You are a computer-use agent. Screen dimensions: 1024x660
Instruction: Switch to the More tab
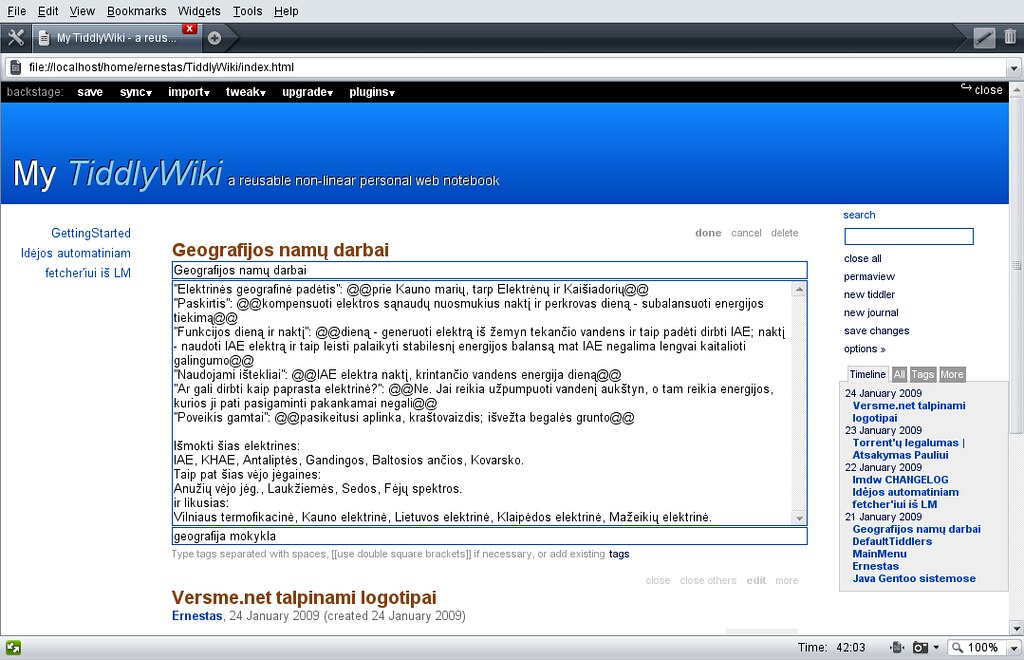click(x=952, y=374)
